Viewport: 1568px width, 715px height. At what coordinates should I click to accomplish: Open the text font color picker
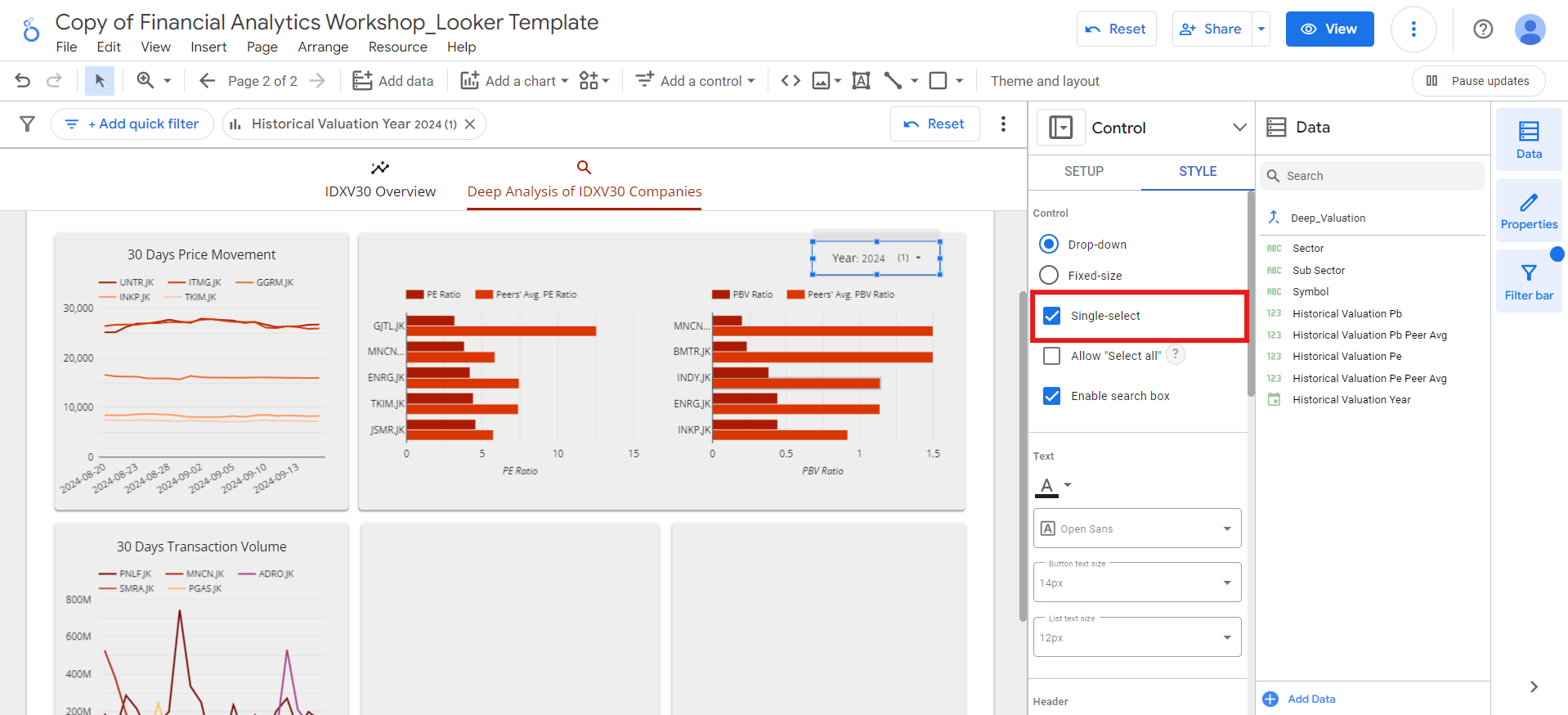[1054, 486]
